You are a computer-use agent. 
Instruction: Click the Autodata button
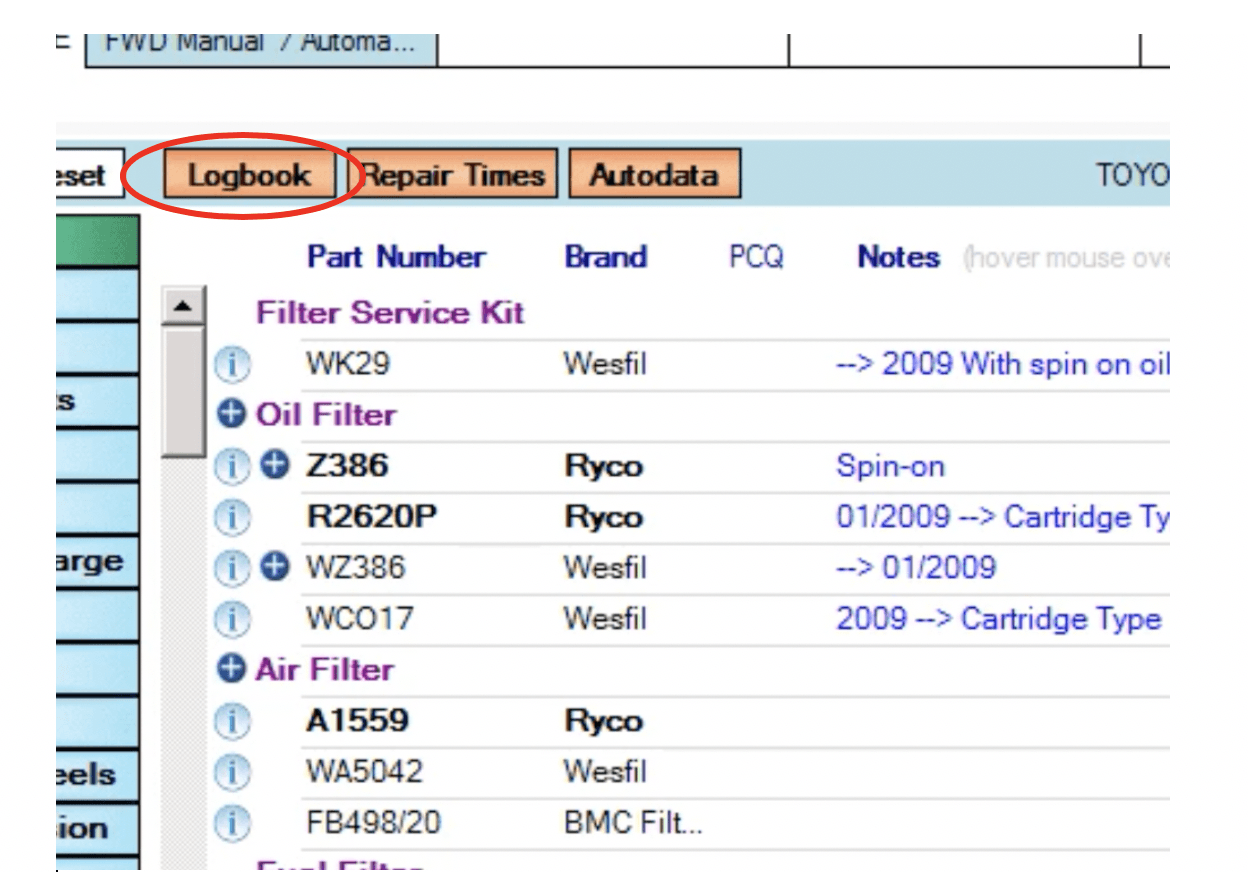(x=654, y=175)
